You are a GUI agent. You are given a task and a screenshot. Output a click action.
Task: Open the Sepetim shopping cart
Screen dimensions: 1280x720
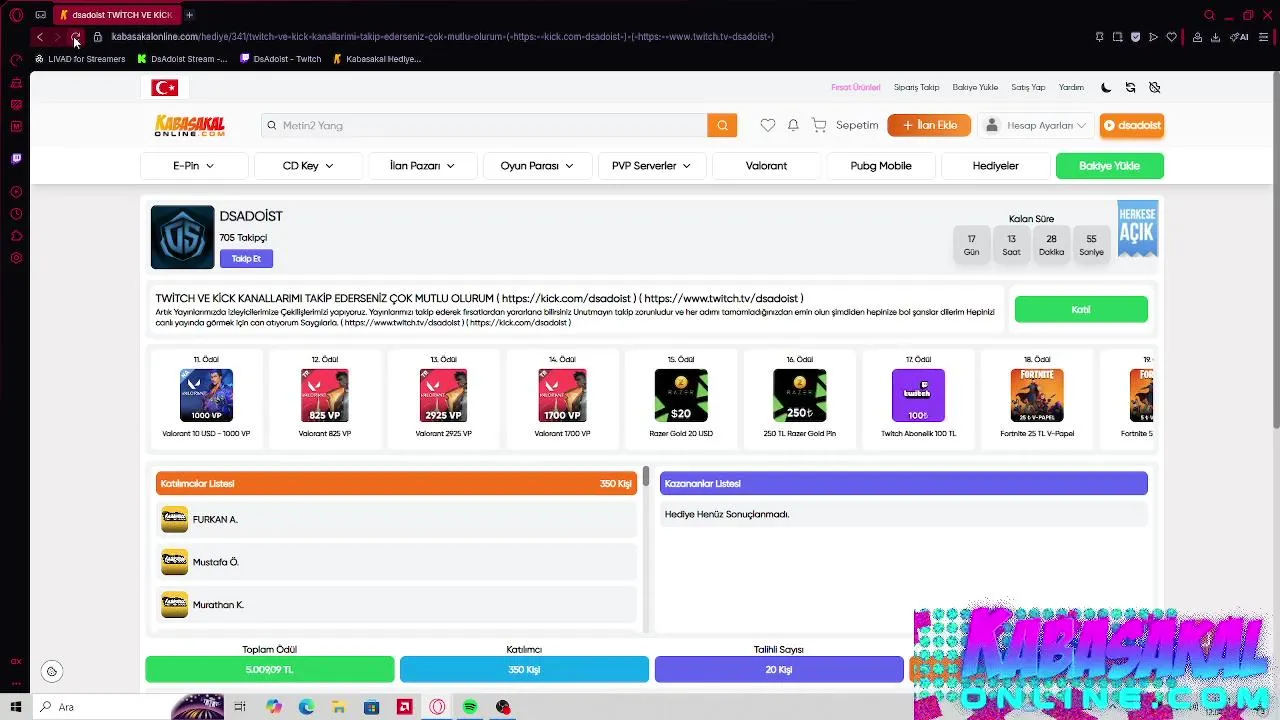(846, 125)
